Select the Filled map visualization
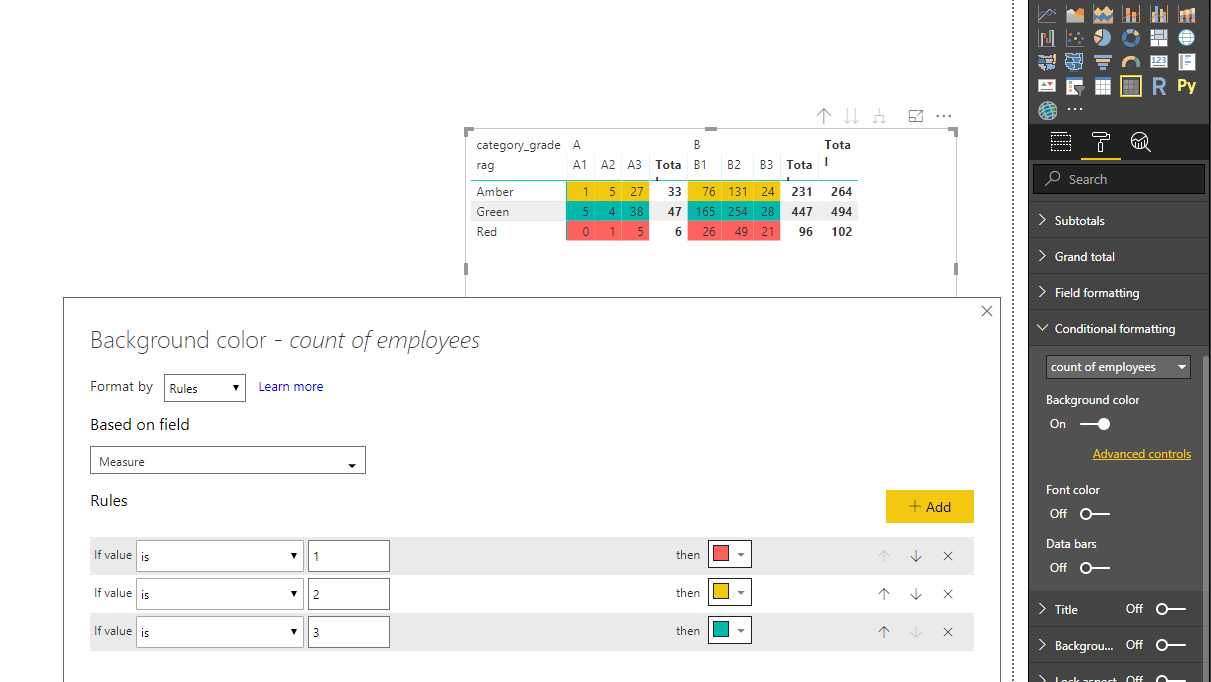 tap(1047, 62)
